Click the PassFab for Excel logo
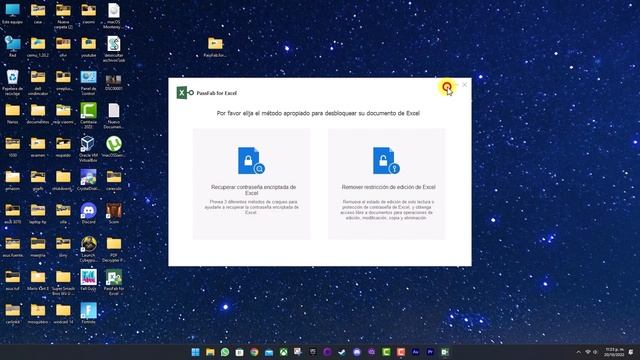Viewport: 640px width, 360px height. click(x=185, y=93)
